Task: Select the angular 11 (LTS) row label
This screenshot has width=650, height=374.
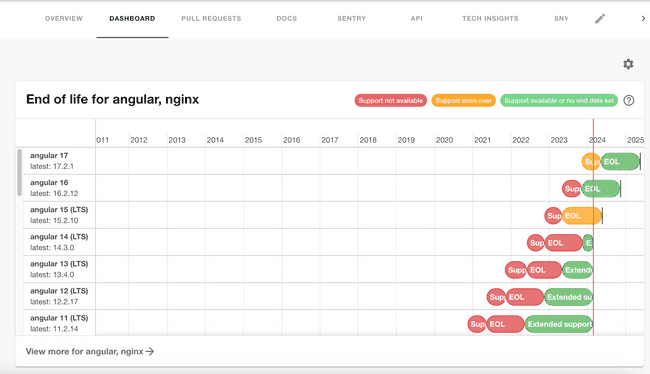Action: tap(59, 318)
